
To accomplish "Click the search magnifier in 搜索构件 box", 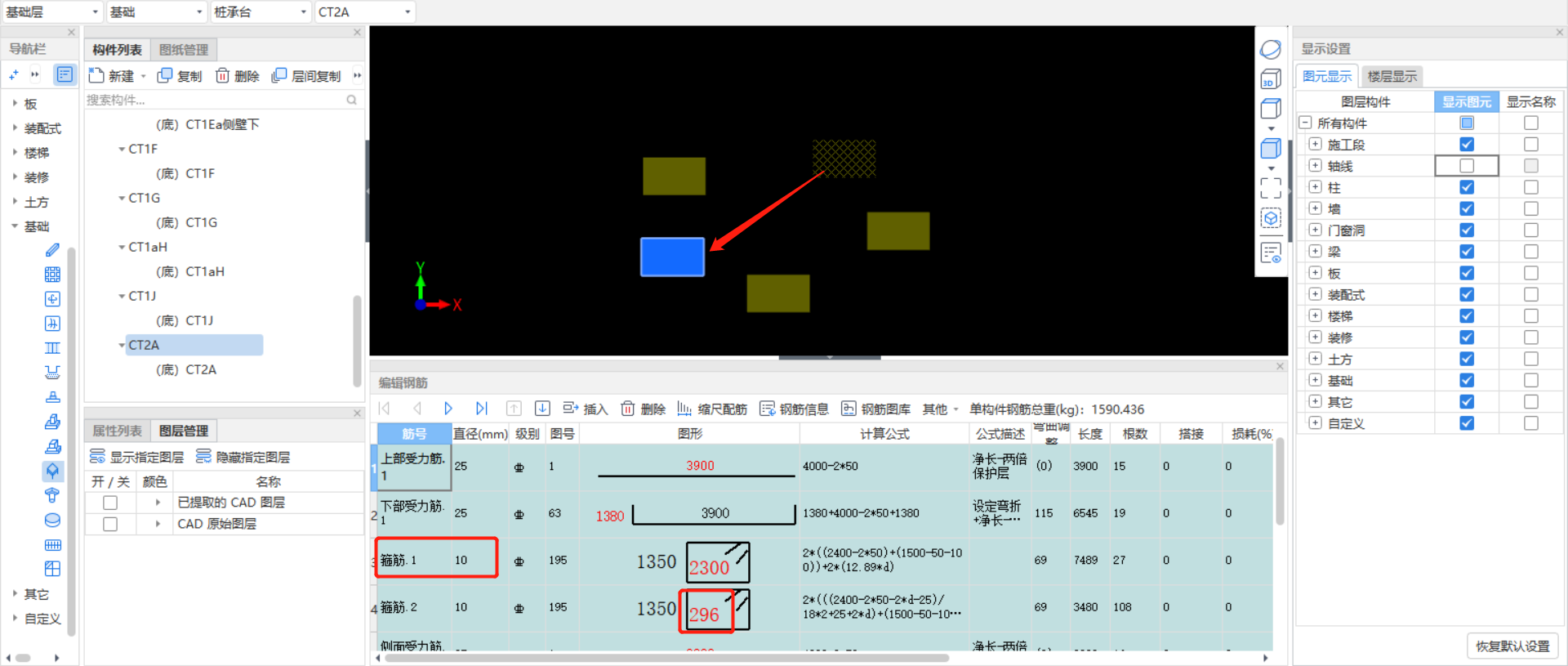I will tap(351, 100).
